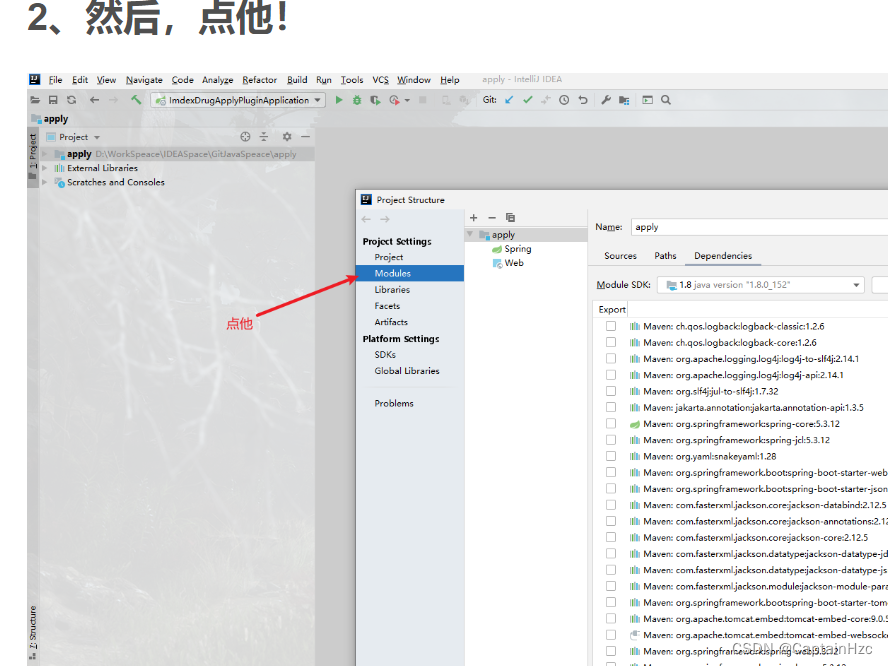Remove module with the minus icon
Screen dimensions: 888x666
[492, 217]
